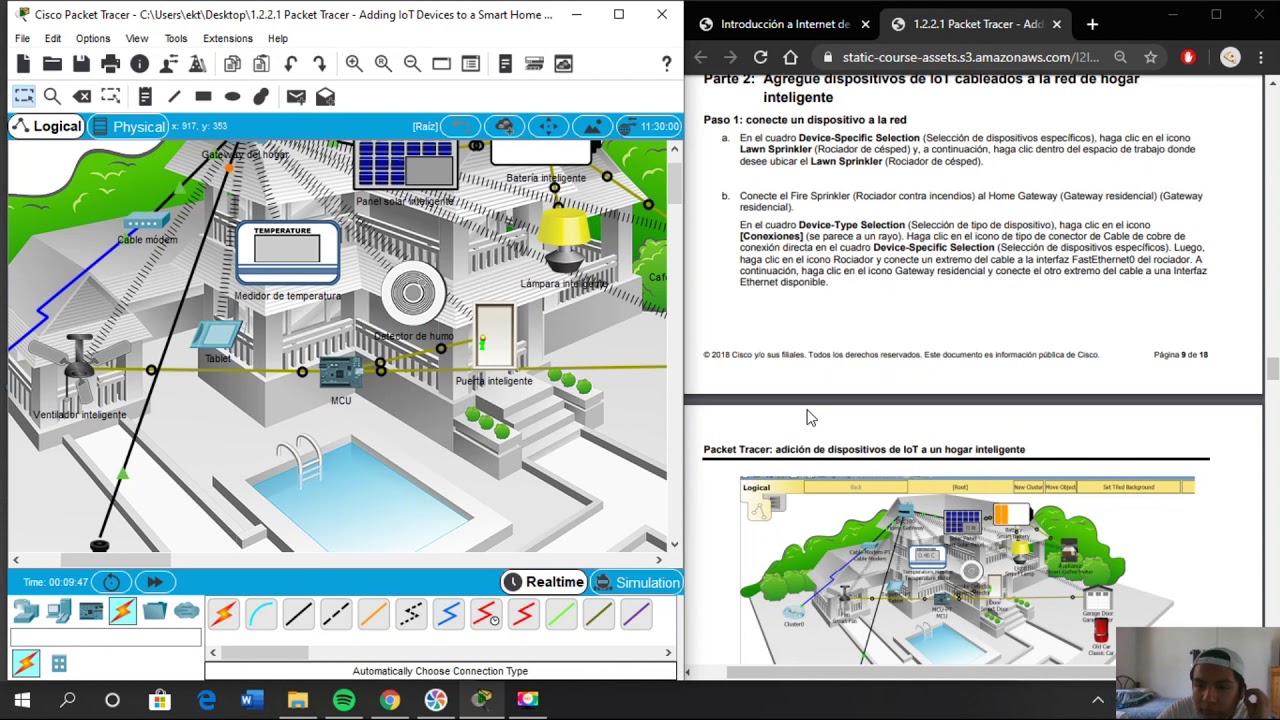Viewport: 1280px width, 720px height.
Task: Choose the light blue console cable
Action: click(261, 614)
